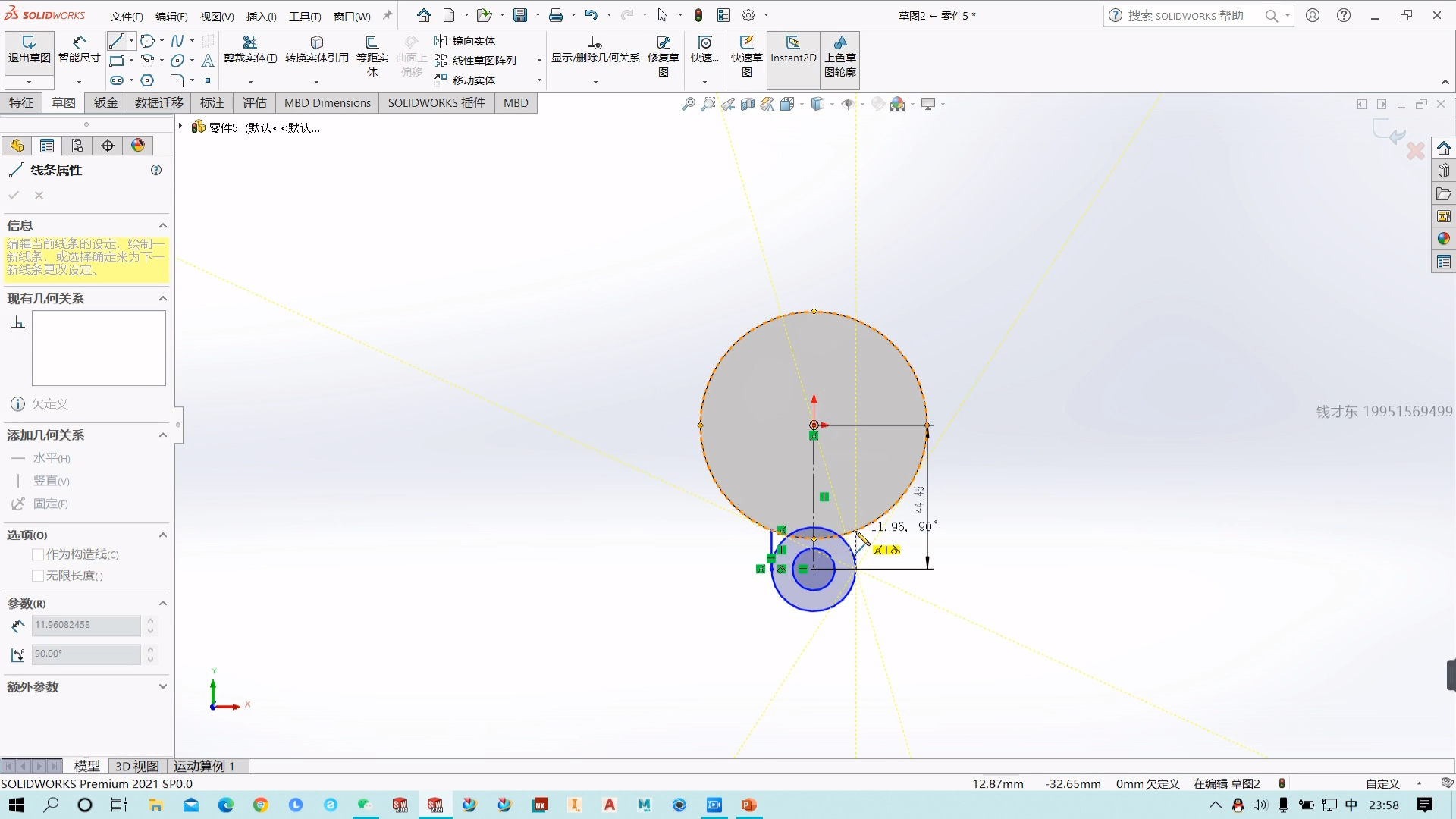Collapse the 选项 options group

162,535
